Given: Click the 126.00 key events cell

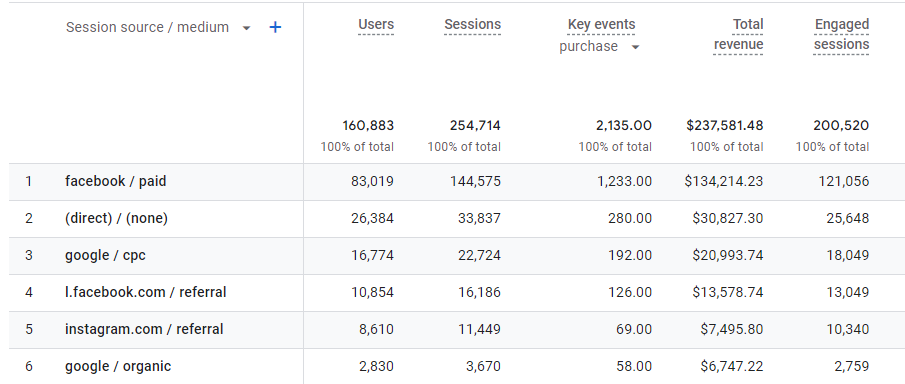Looking at the screenshot, I should pos(630,292).
